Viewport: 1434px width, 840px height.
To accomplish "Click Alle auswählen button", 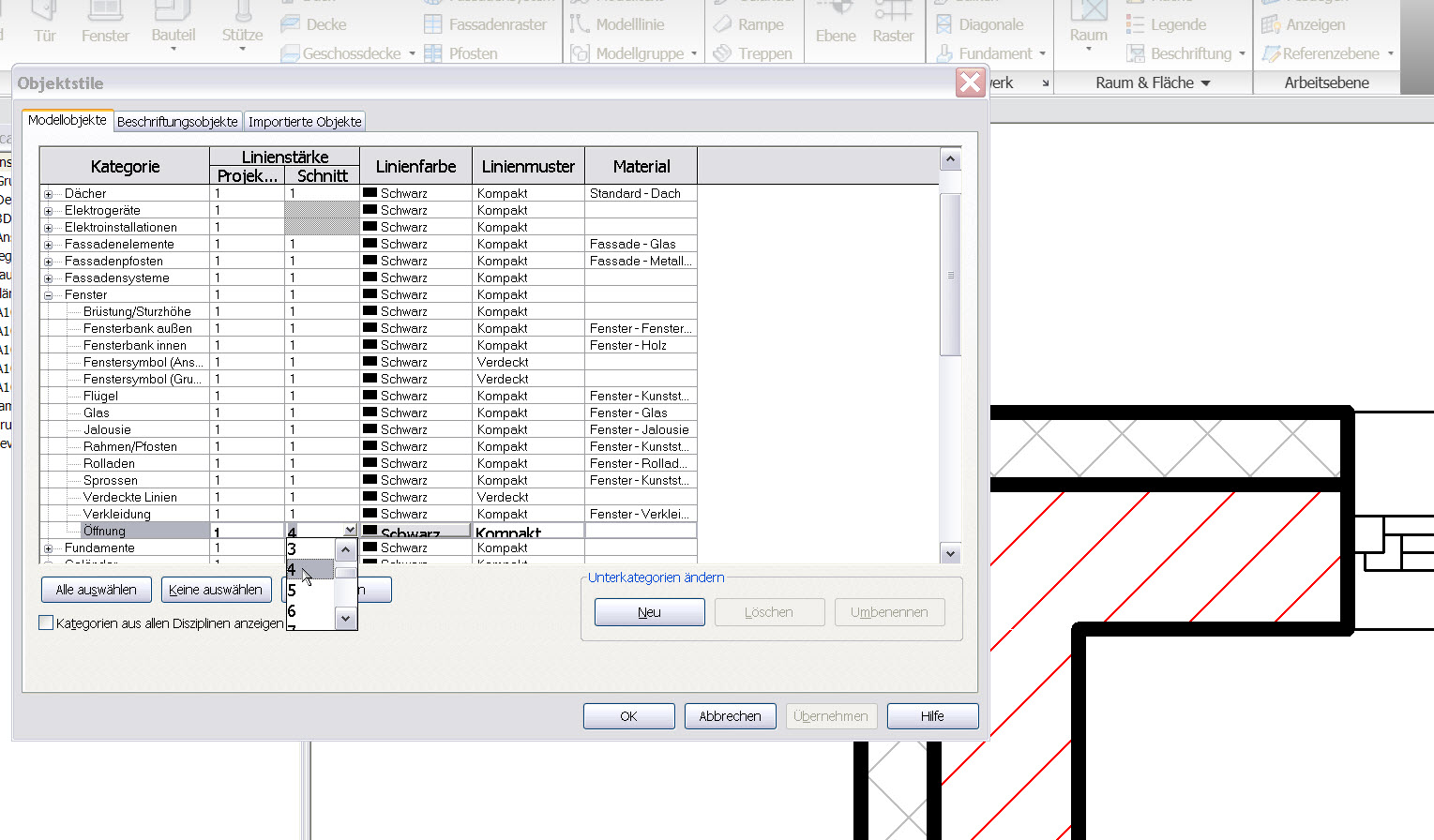I will click(x=96, y=590).
